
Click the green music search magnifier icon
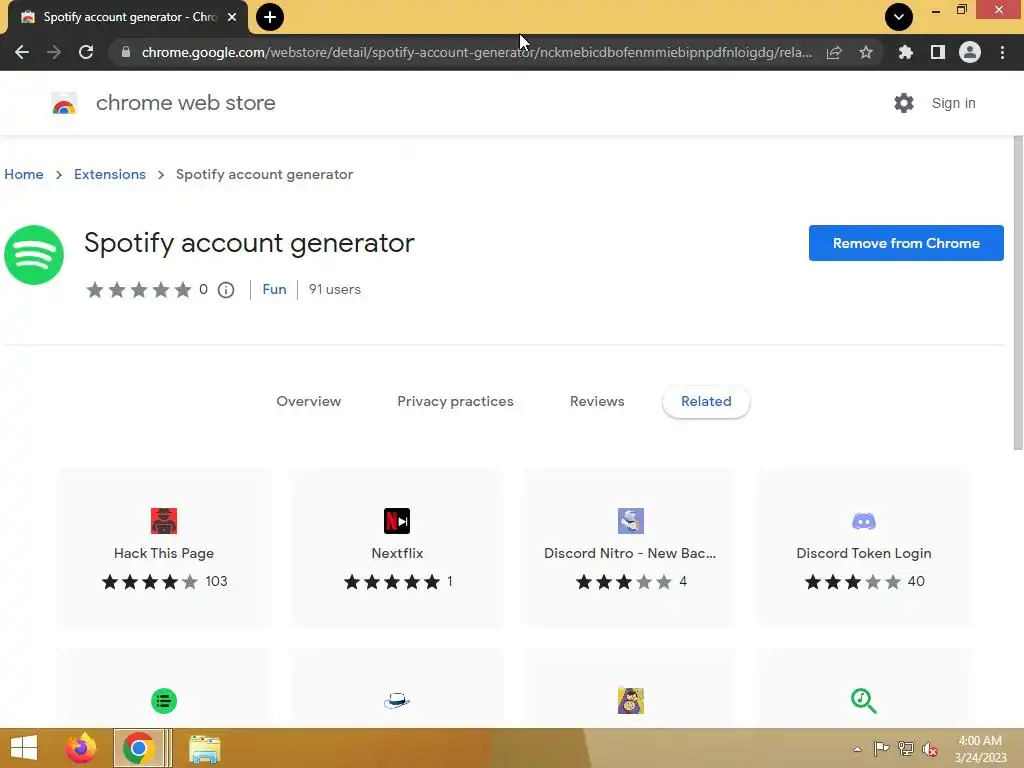point(863,701)
